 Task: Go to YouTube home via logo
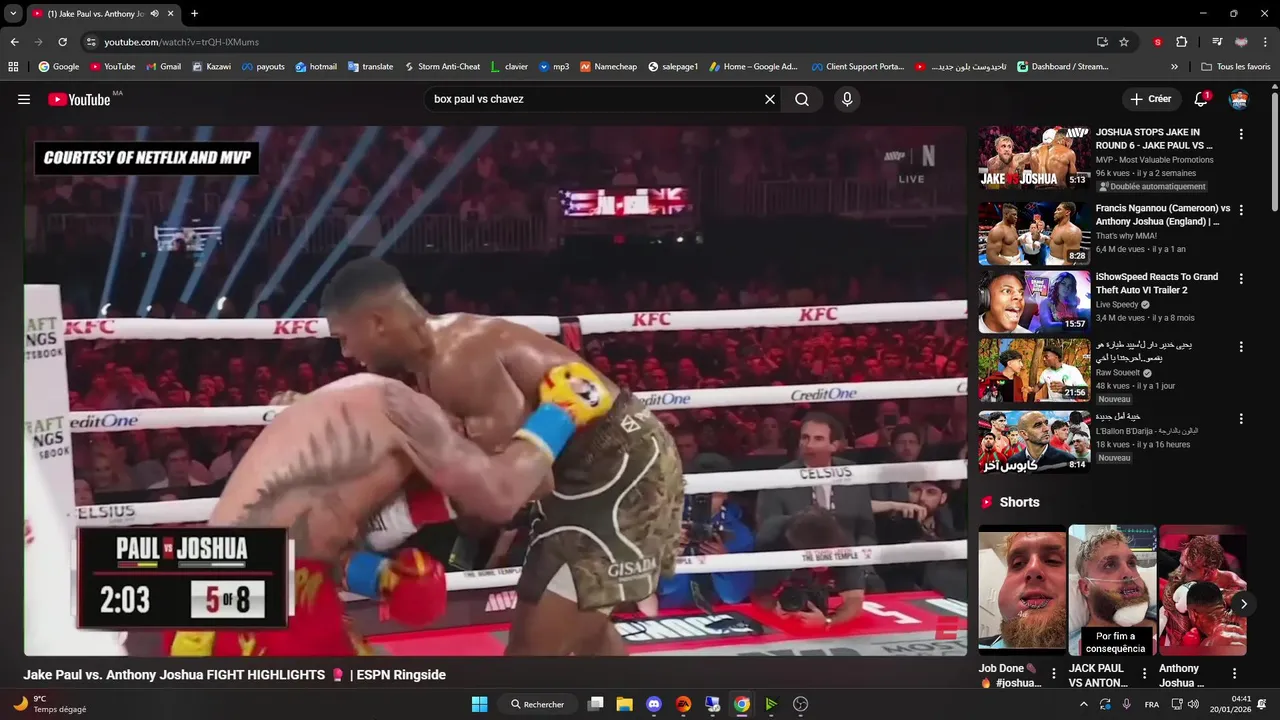click(x=79, y=99)
